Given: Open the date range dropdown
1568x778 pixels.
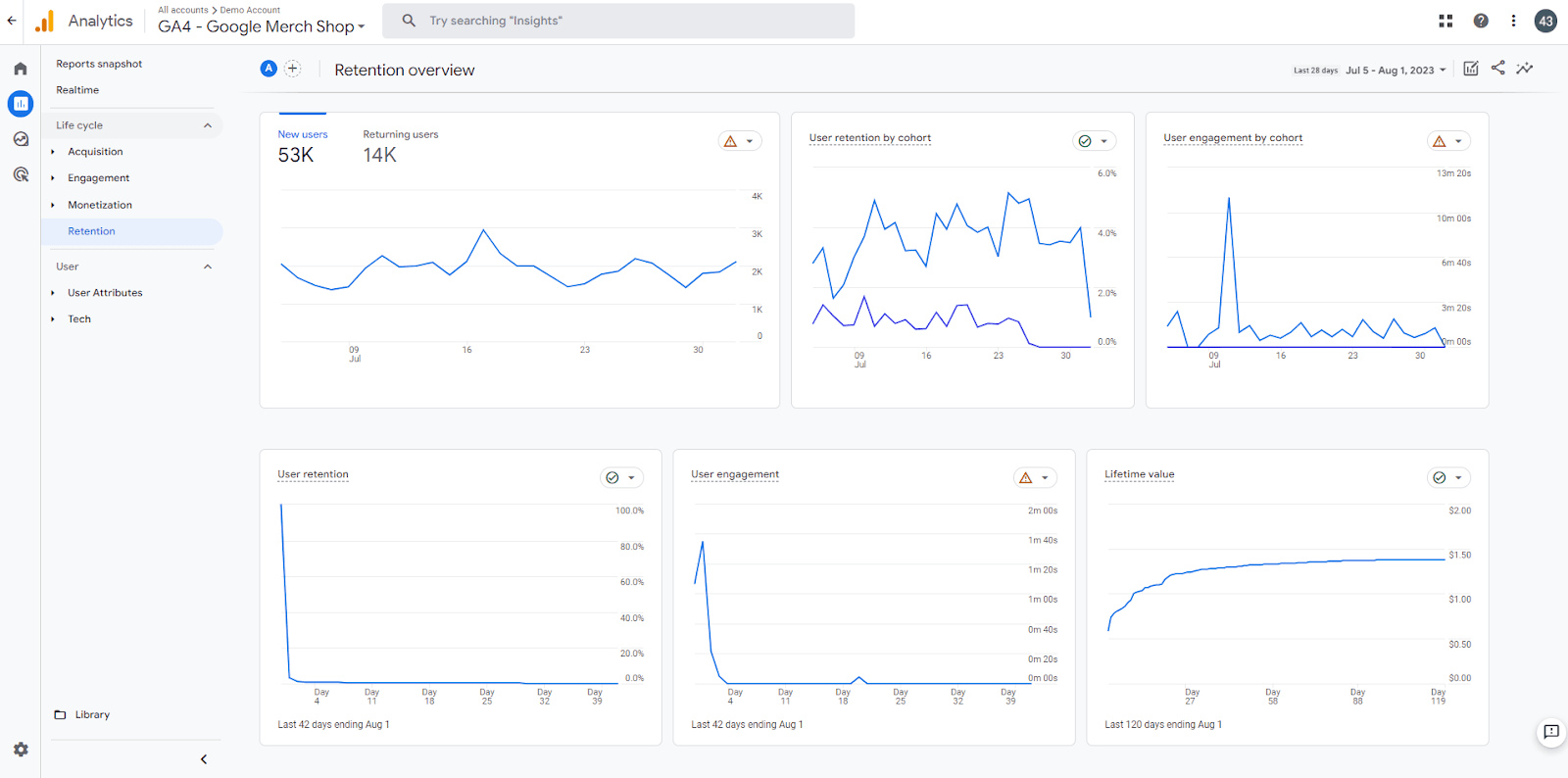Looking at the screenshot, I should [1396, 71].
